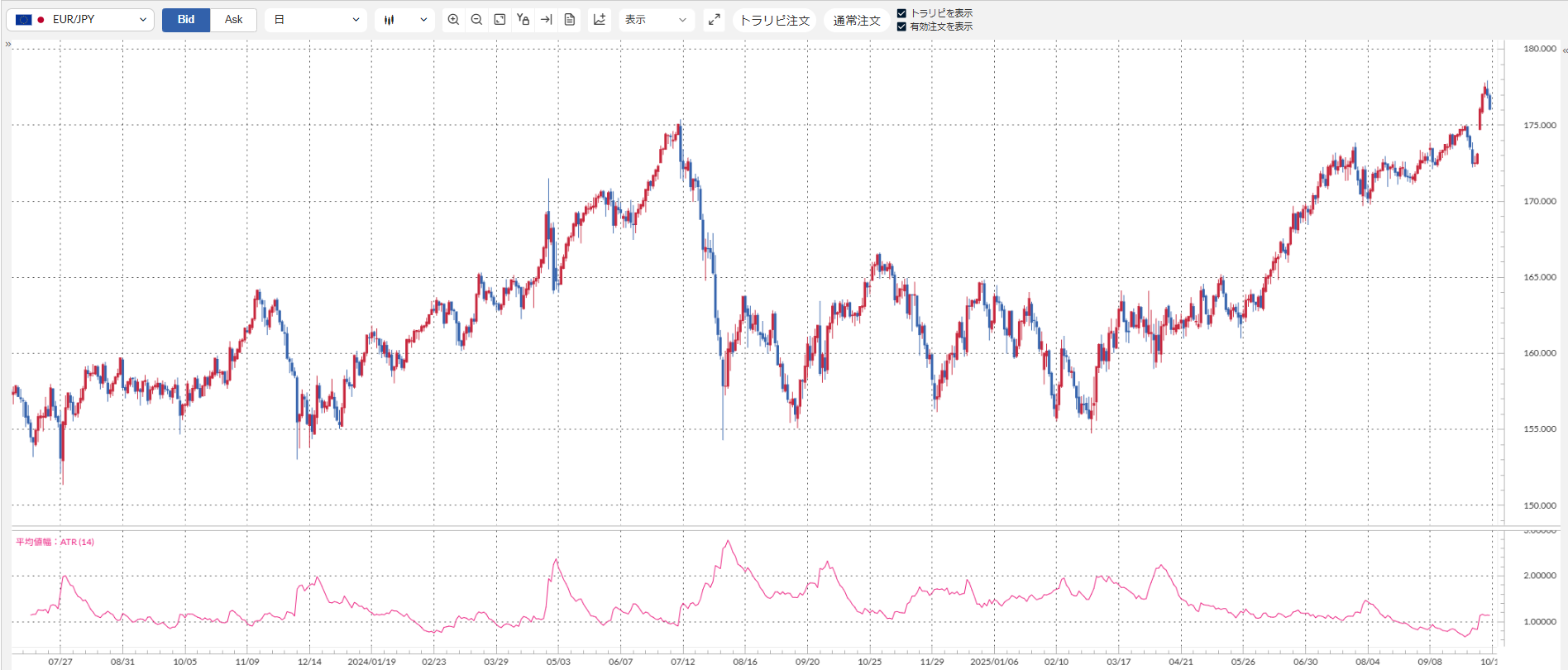
Task: Click the 180.000 price axis label
Action: (1540, 49)
